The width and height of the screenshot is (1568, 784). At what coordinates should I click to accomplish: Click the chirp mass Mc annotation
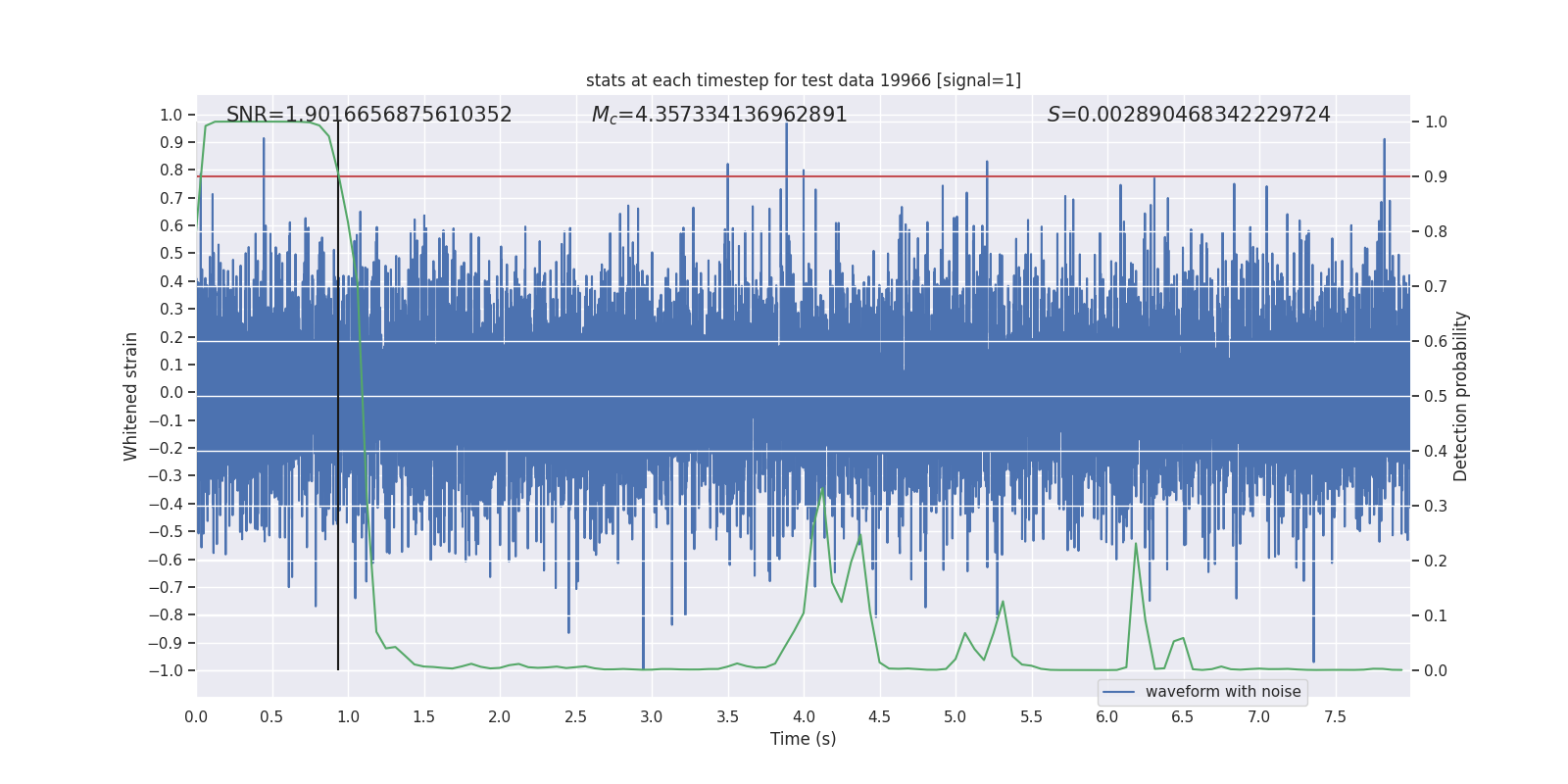tap(719, 115)
